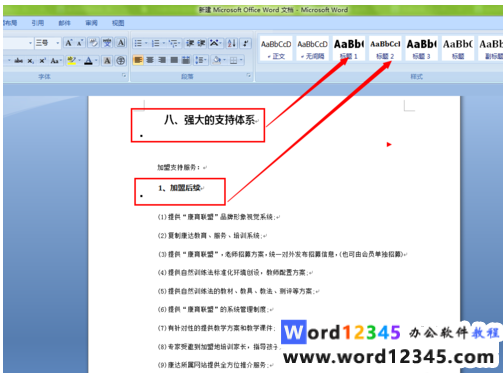The image size is (504, 373).
Task: Click the Borders grid icon
Action: click(x=233, y=60)
